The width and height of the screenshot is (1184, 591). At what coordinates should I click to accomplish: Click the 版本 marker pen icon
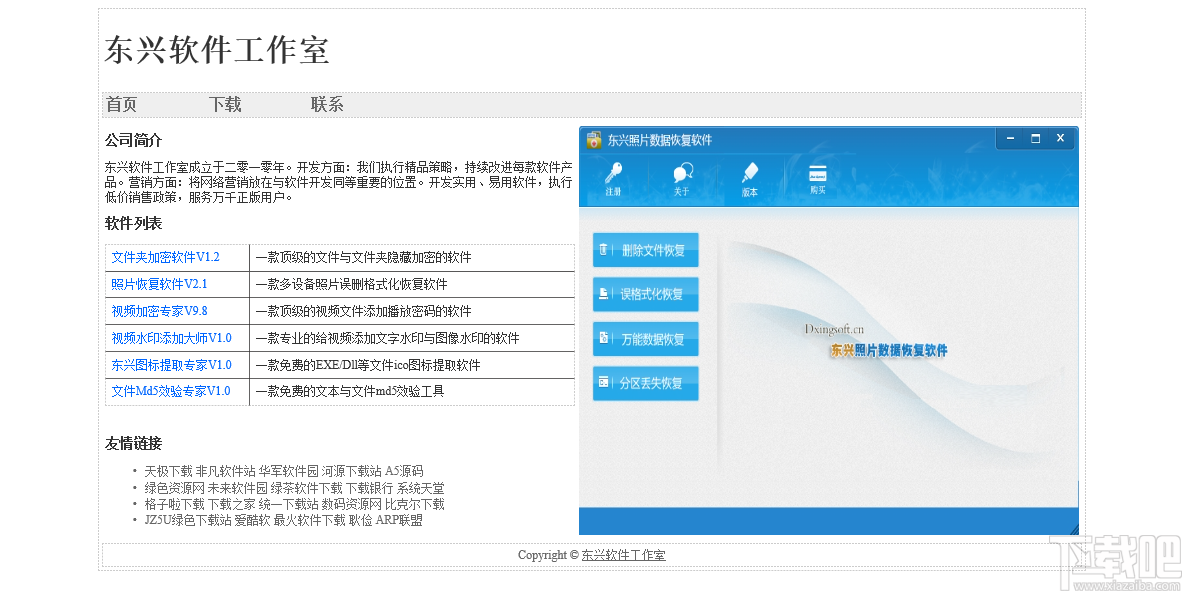pyautogui.click(x=749, y=172)
